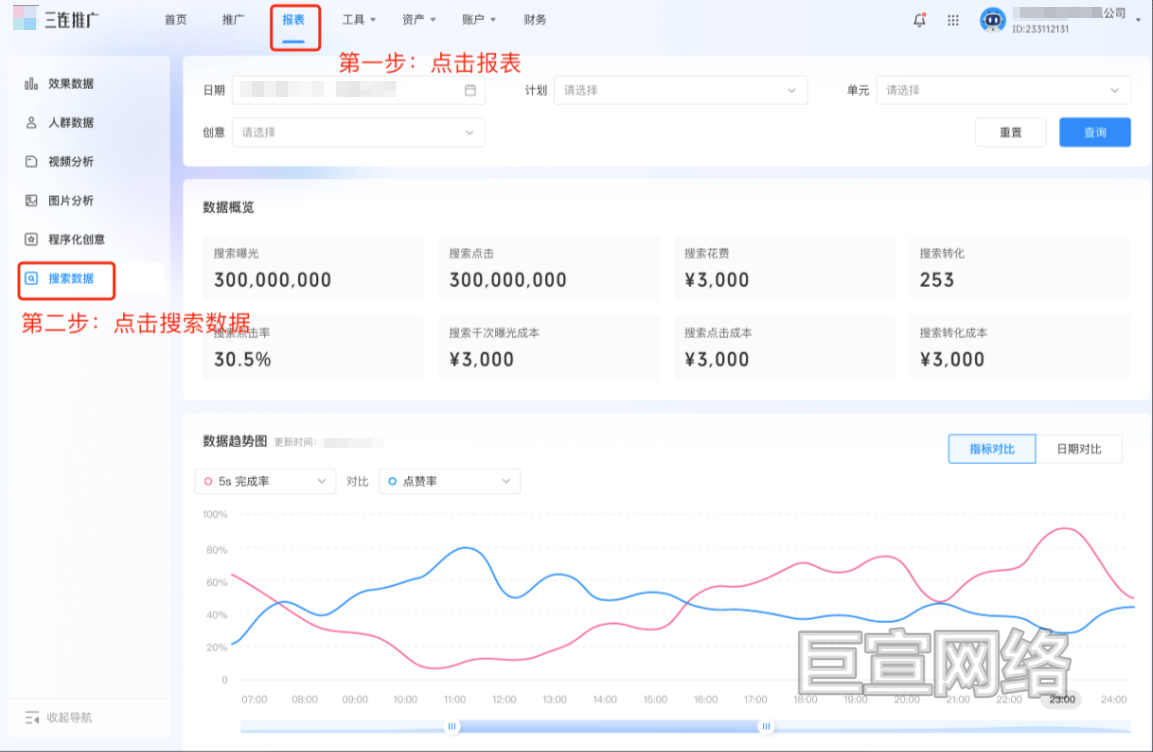Image resolution: width=1153 pixels, height=752 pixels.
Task: Switch to 指标对比 view
Action: 991,449
